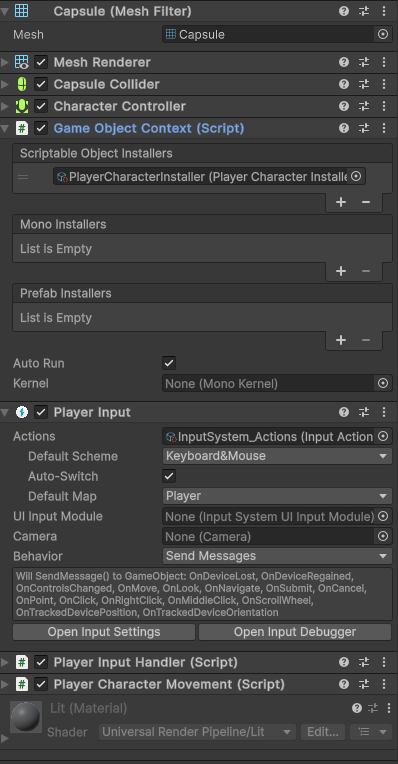Open help for Player Input Handler script
The width and height of the screenshot is (398, 764).
344,662
